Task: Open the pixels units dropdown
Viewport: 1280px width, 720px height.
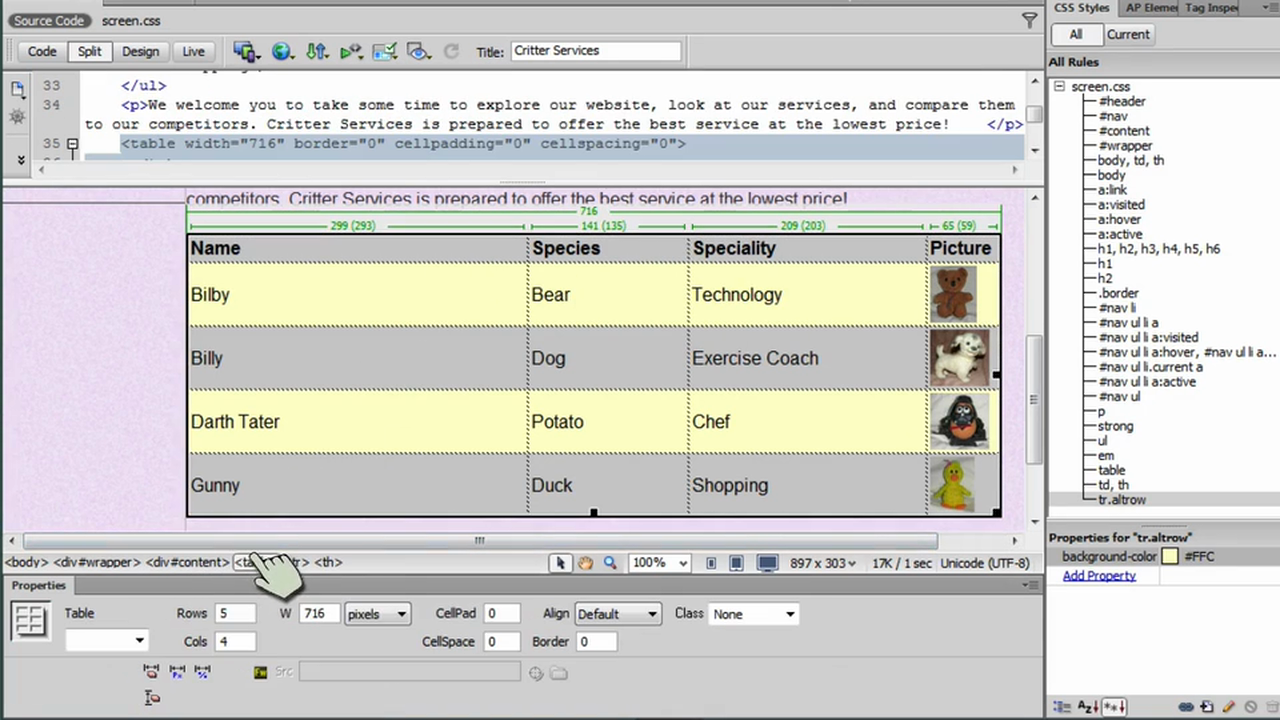Action: [x=376, y=613]
